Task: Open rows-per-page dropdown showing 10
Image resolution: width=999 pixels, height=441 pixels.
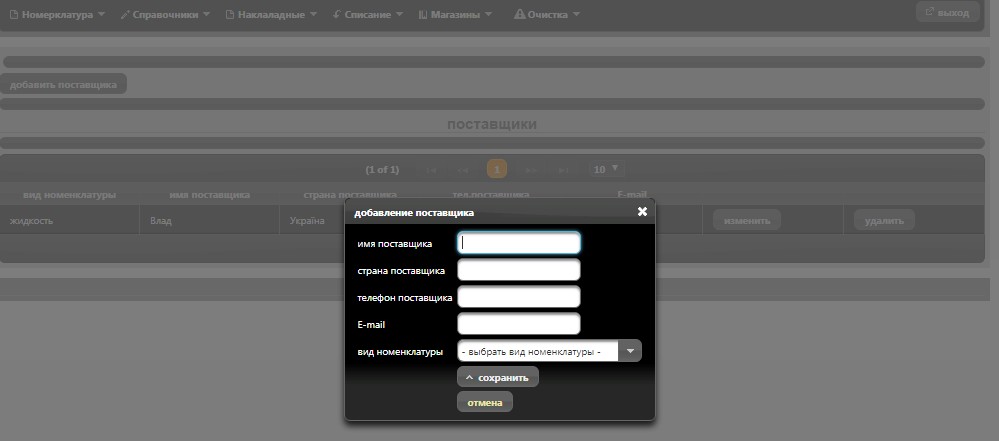Action: coord(606,169)
